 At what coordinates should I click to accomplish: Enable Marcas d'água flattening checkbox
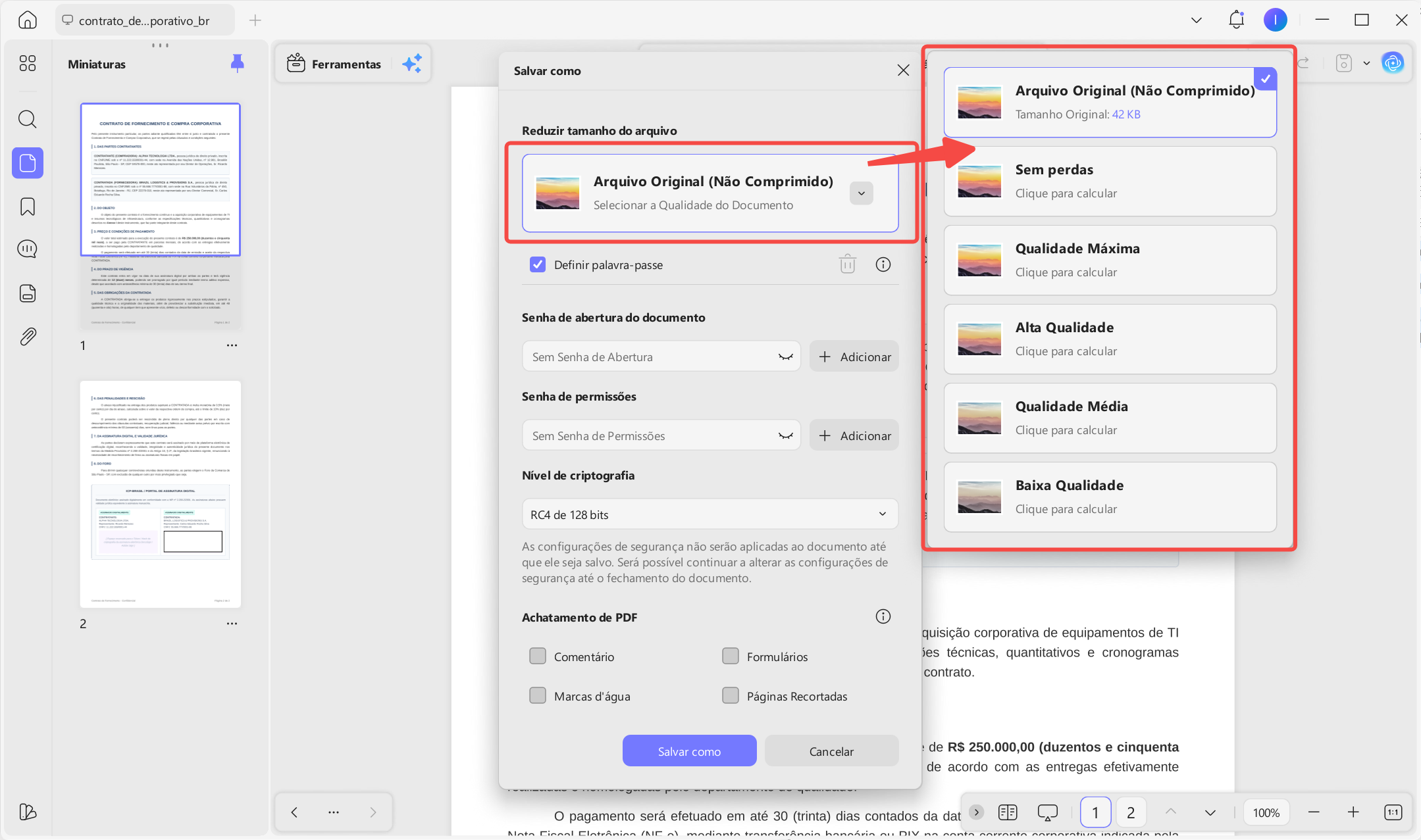[538, 695]
